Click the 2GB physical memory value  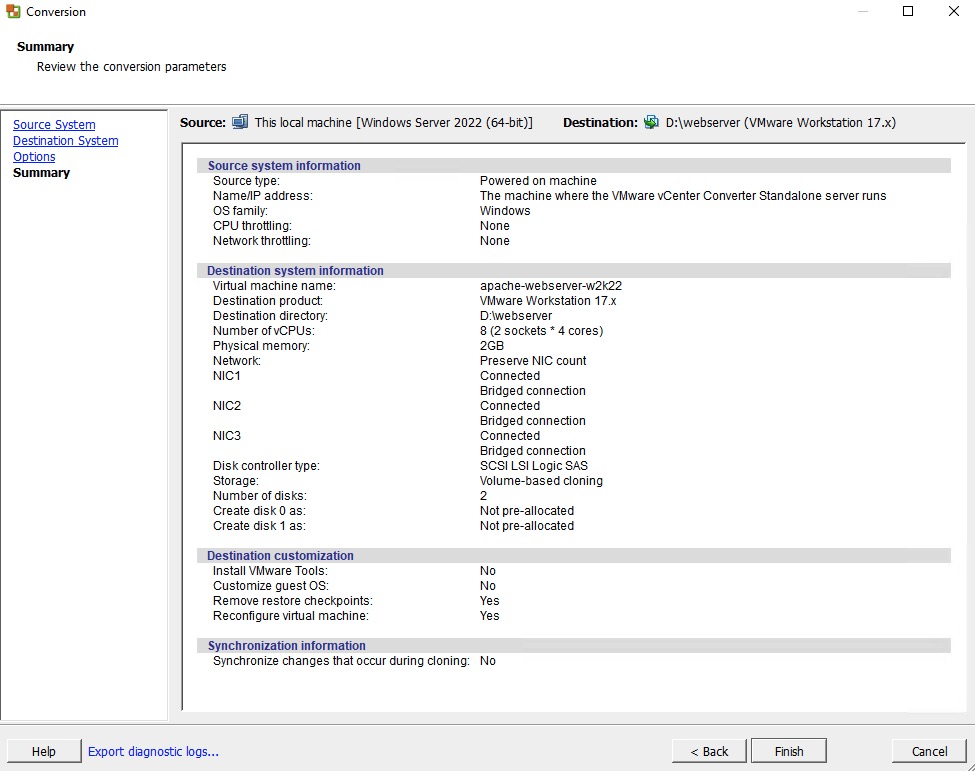click(x=492, y=345)
